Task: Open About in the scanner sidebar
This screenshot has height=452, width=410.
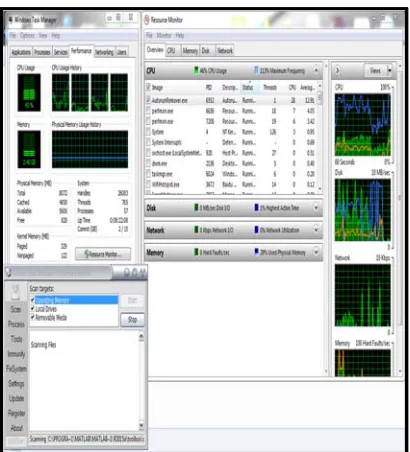Action: pyautogui.click(x=16, y=428)
